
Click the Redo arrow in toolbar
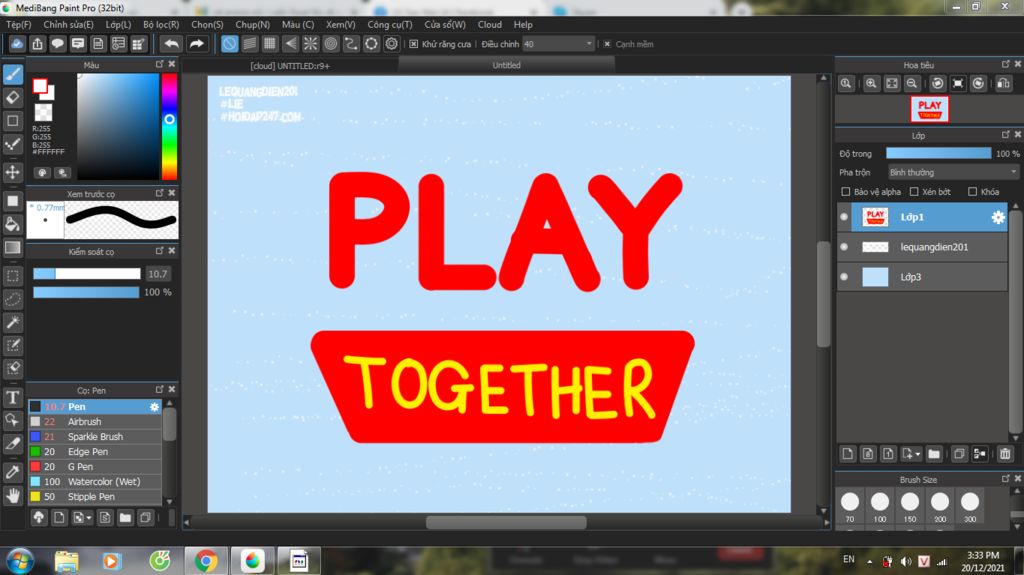coord(196,44)
